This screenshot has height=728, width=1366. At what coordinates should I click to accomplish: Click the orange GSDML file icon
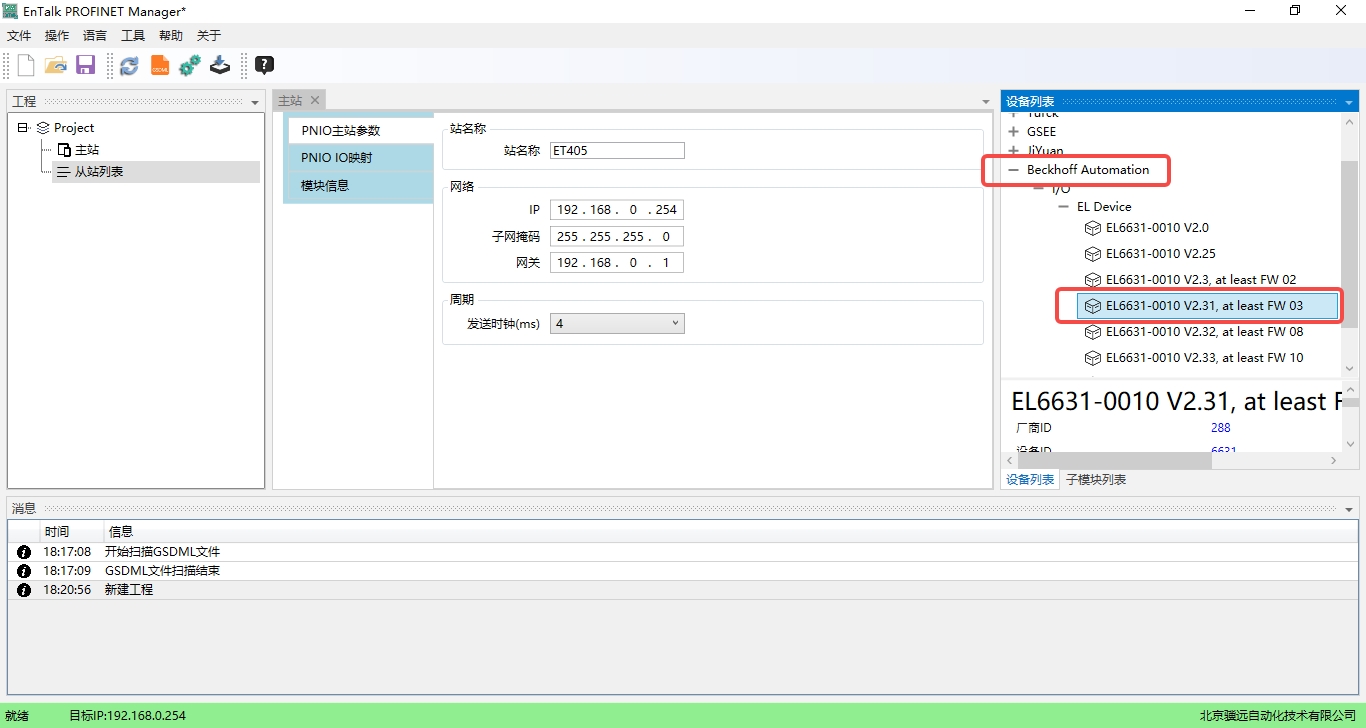coord(159,66)
